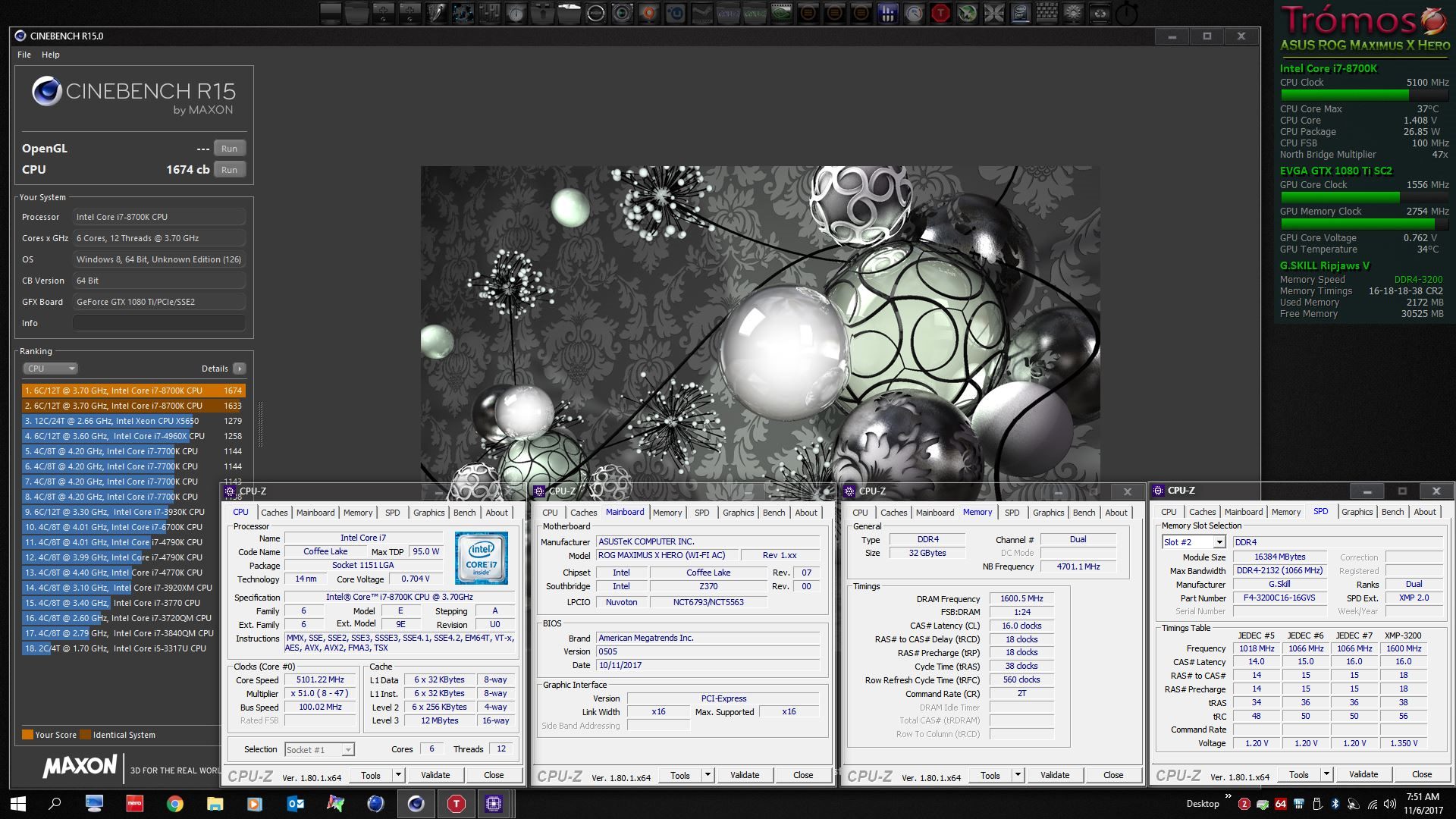This screenshot has width=1456, height=819.
Task: Click Close in the Motherboard CPU-Z window
Action: [x=803, y=775]
